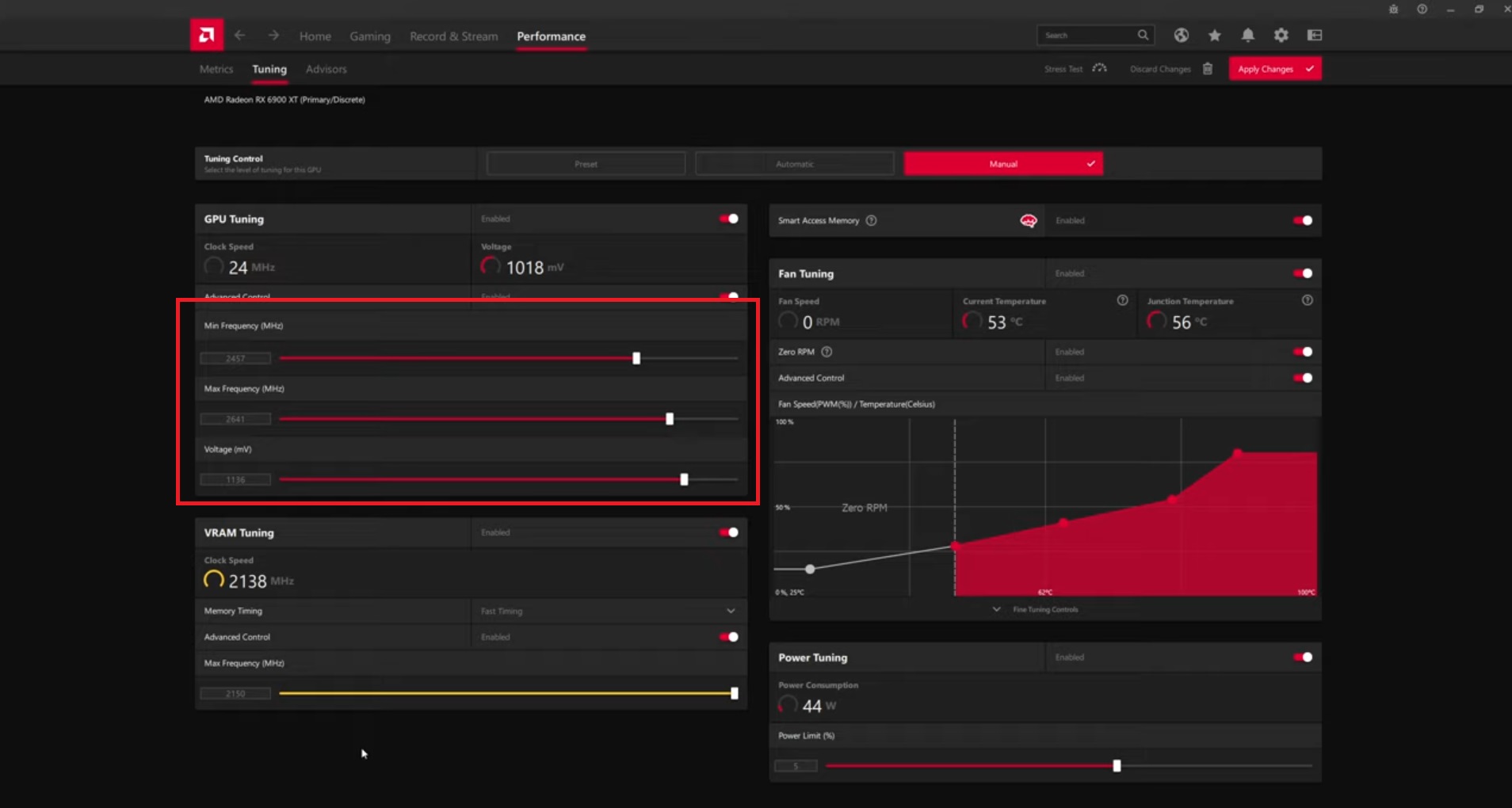Click the Apply Changes button

point(1274,69)
